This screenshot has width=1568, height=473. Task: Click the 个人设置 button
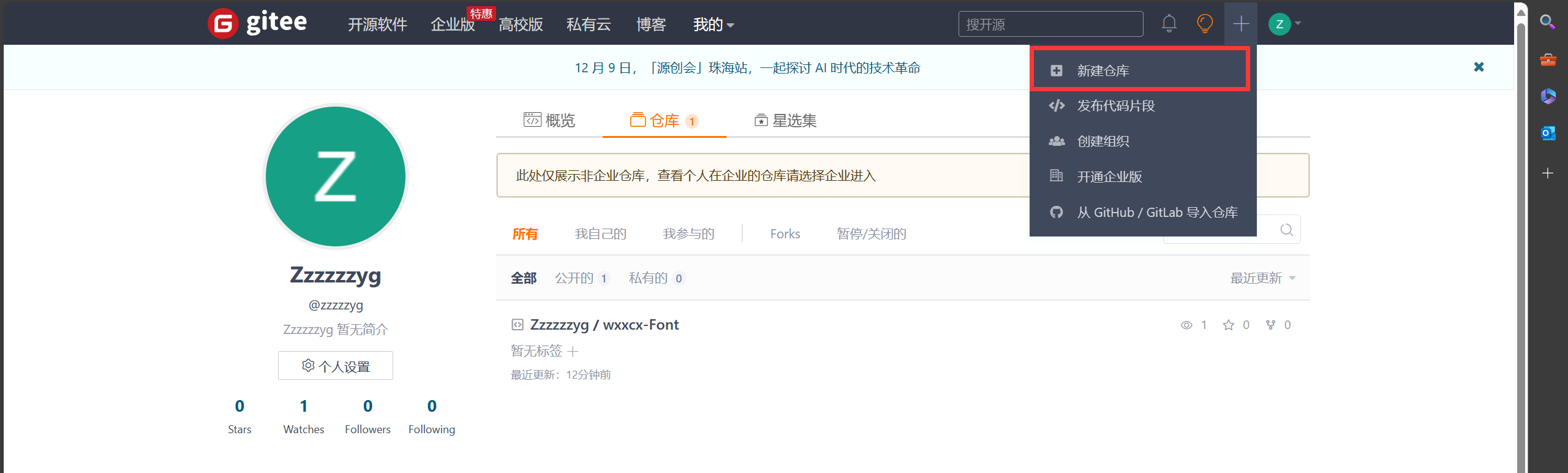(x=336, y=366)
